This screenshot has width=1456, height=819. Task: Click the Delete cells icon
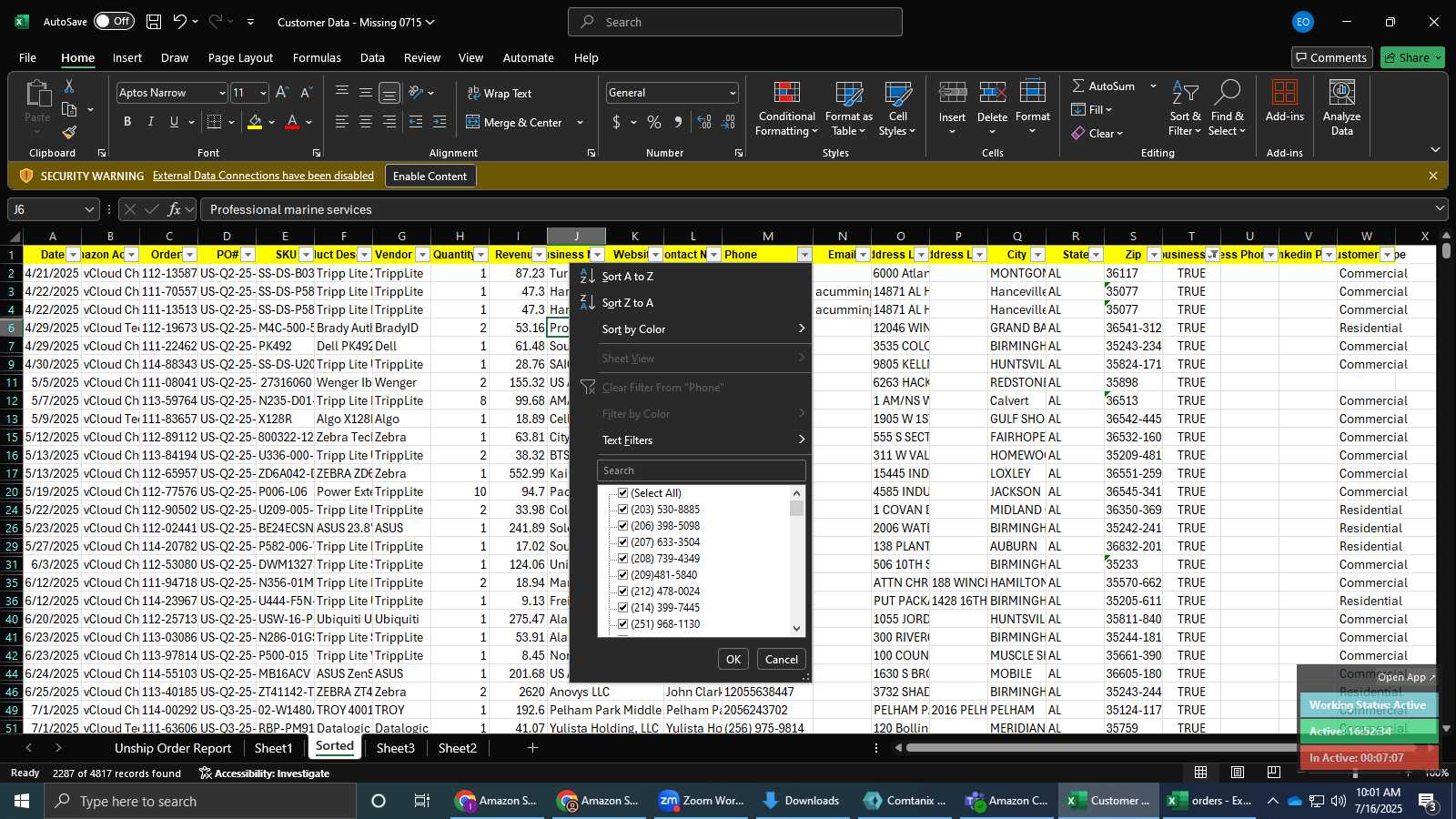tap(992, 93)
